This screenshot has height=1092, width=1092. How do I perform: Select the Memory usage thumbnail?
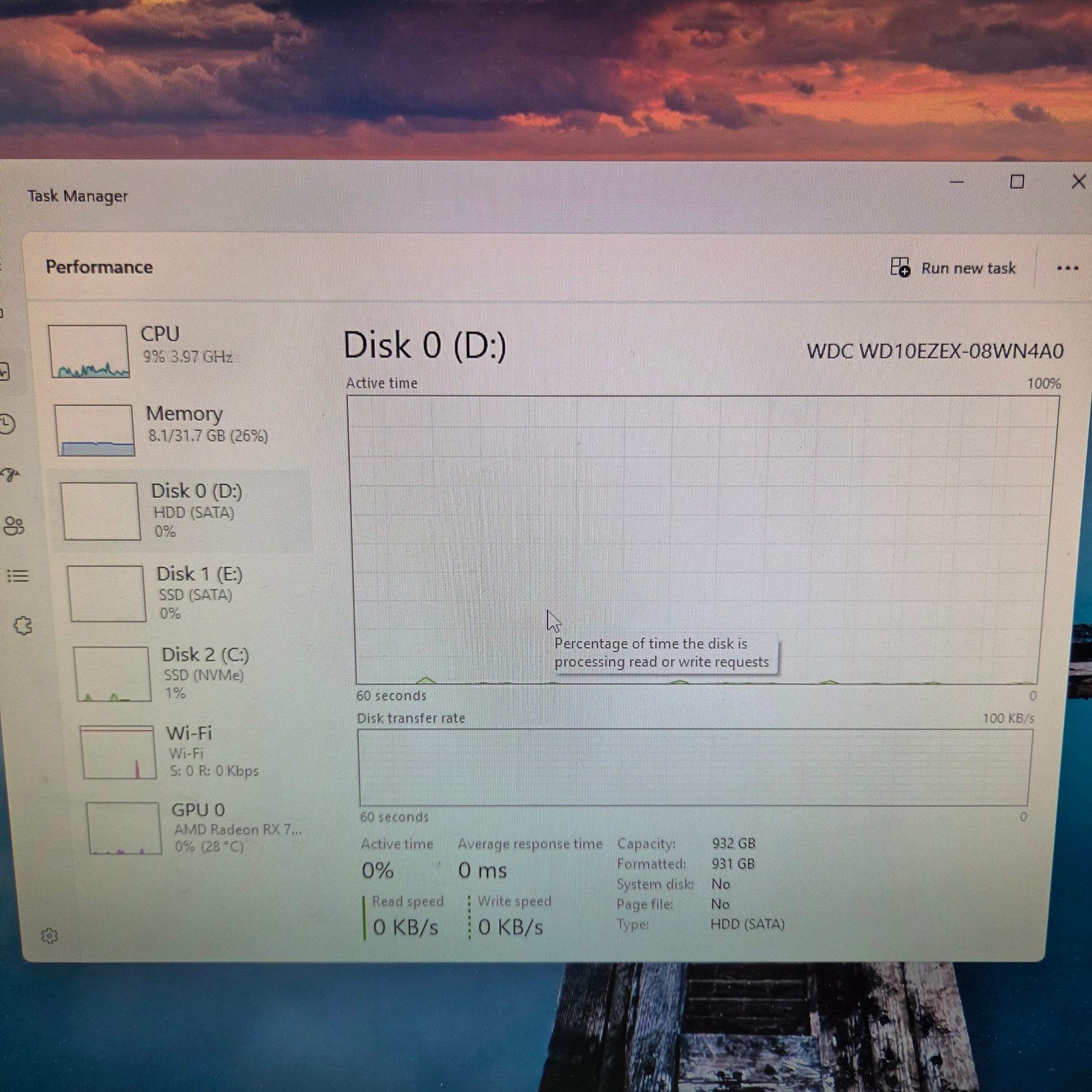[94, 430]
